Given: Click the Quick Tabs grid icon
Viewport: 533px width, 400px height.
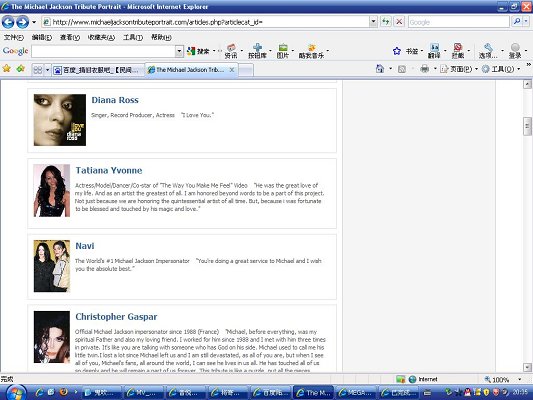Looking at the screenshot, I should 38,70.
